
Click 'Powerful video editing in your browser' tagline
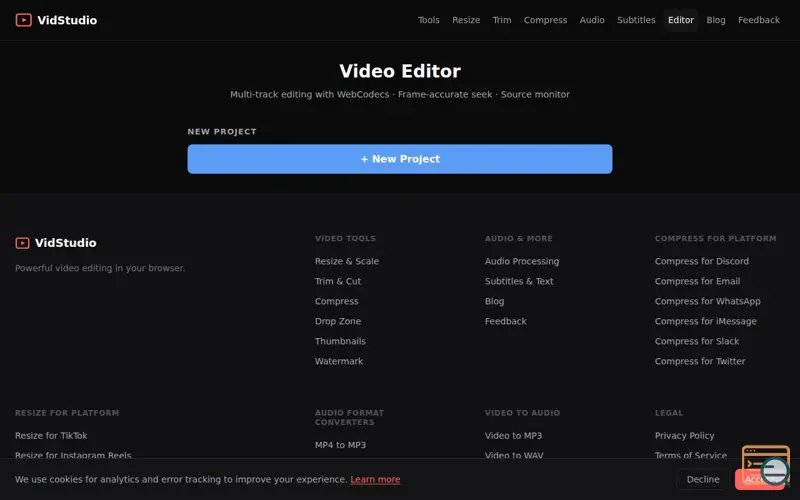coord(100,268)
